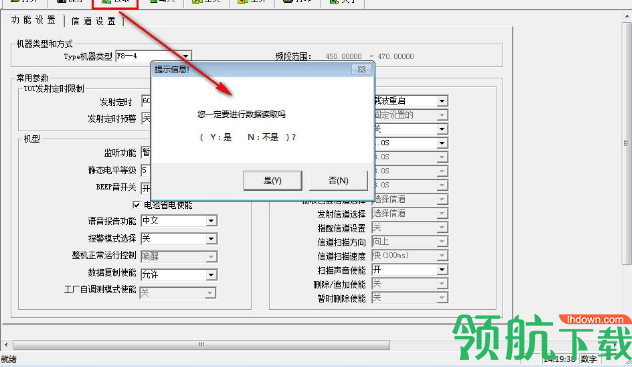Expand the 信道扫描方向 dropdown showing 向上
The height and width of the screenshot is (367, 632).
tap(442, 241)
